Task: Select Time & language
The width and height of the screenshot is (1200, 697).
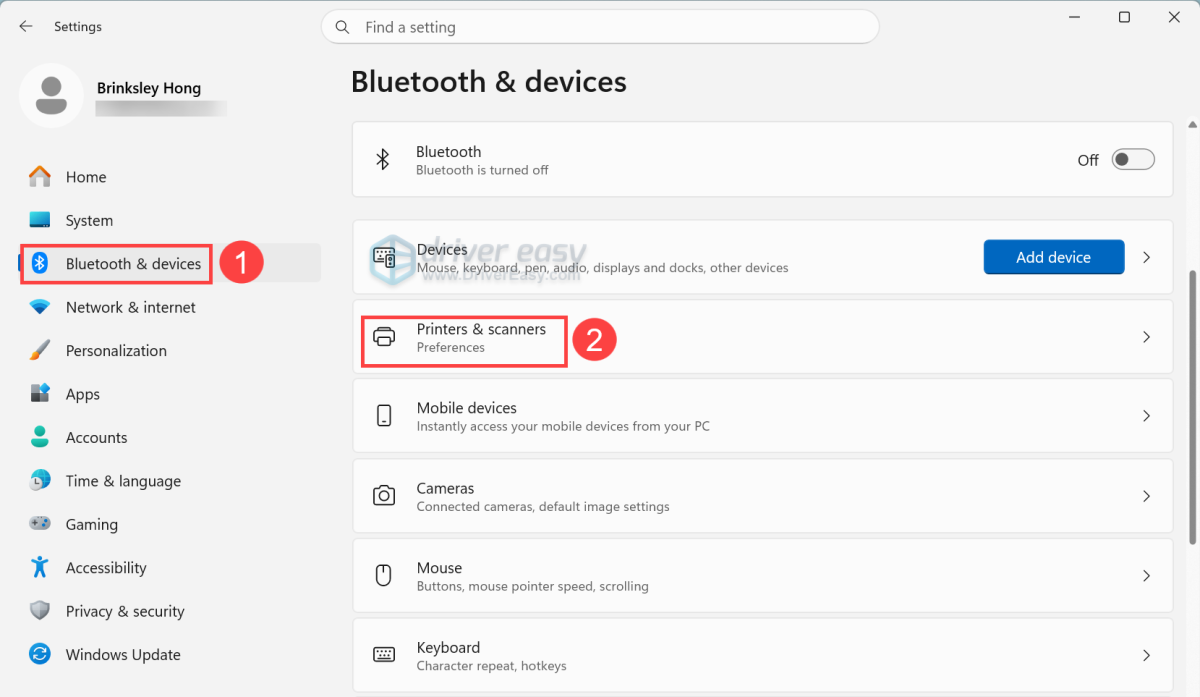Action: tap(170, 481)
